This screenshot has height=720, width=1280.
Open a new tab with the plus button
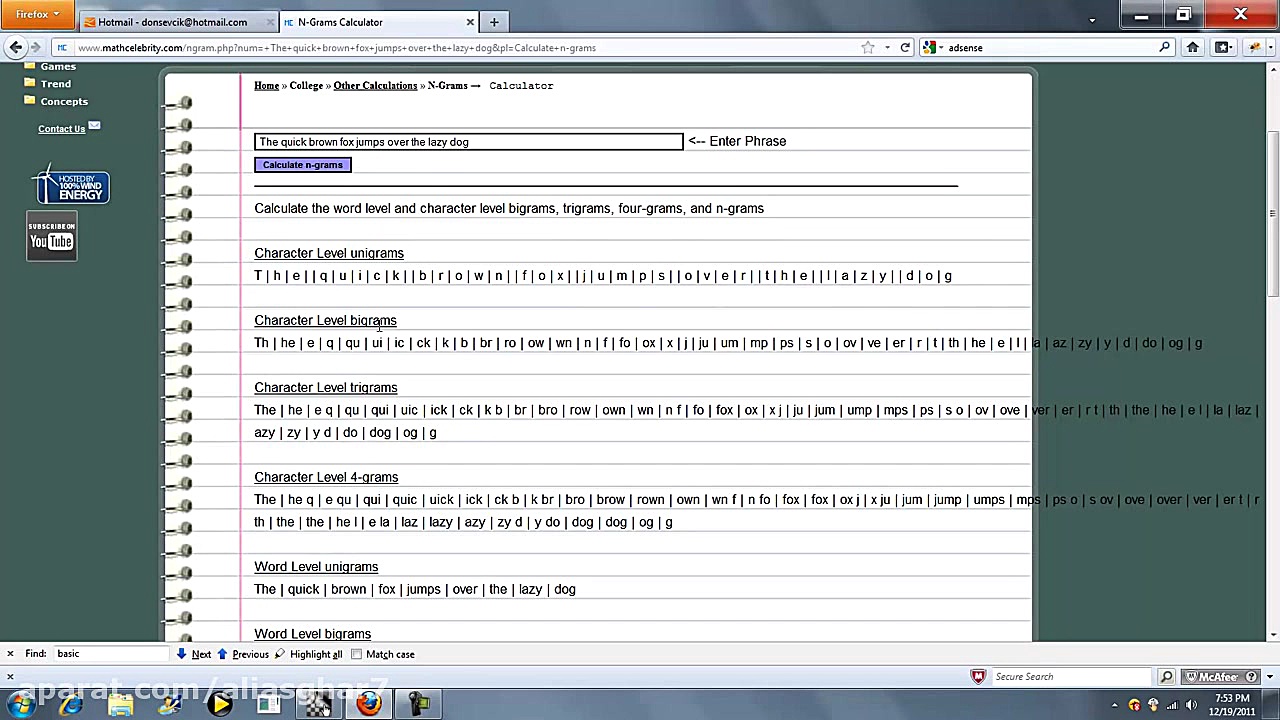[x=494, y=22]
